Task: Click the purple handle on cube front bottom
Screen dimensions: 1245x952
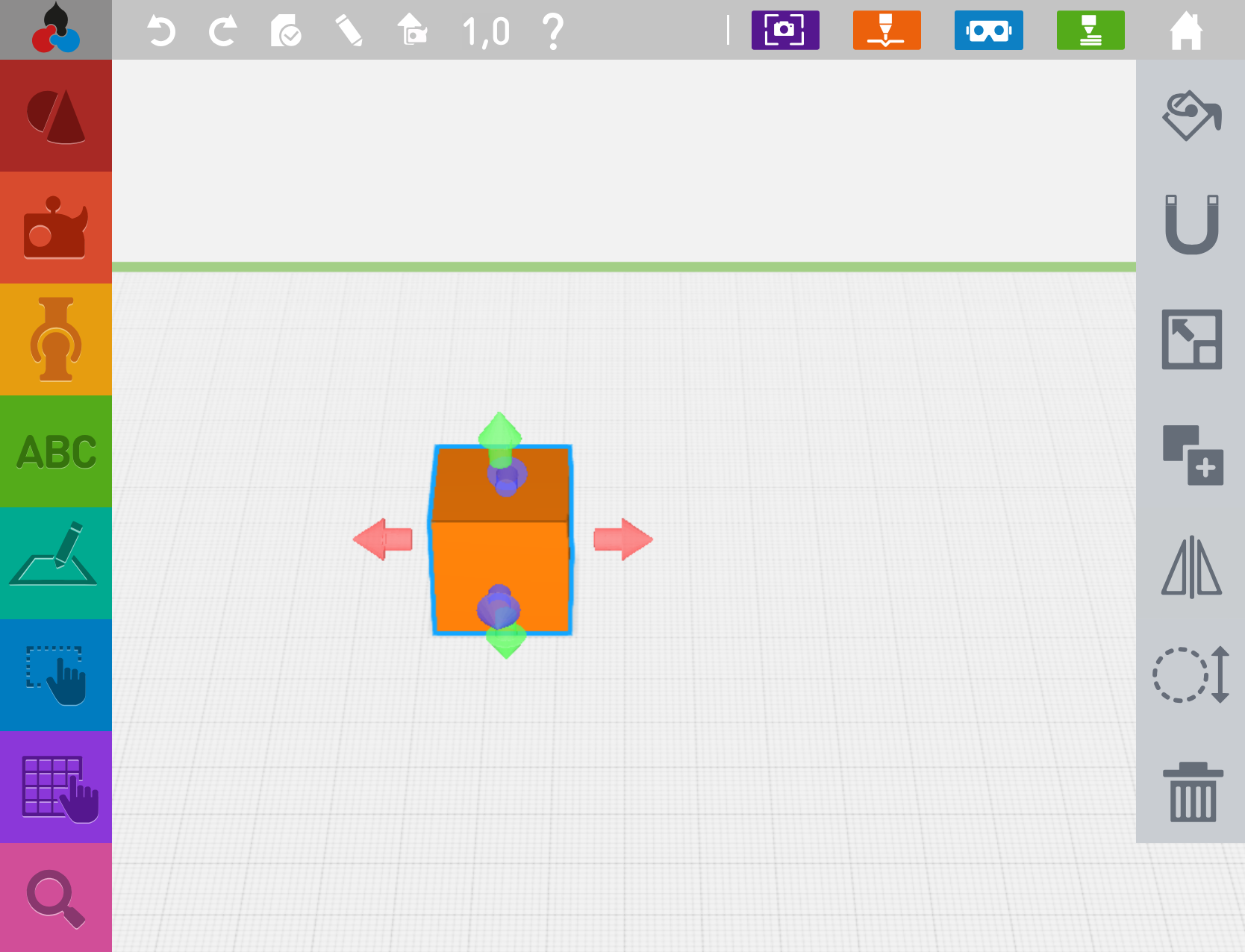Action: [499, 606]
